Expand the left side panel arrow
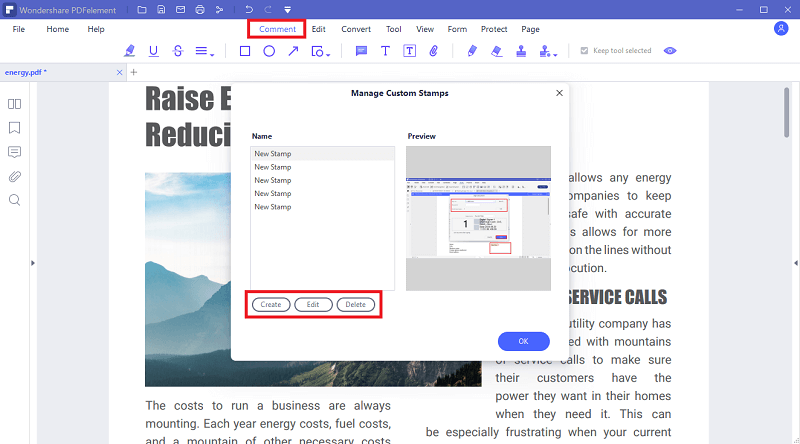 click(33, 263)
